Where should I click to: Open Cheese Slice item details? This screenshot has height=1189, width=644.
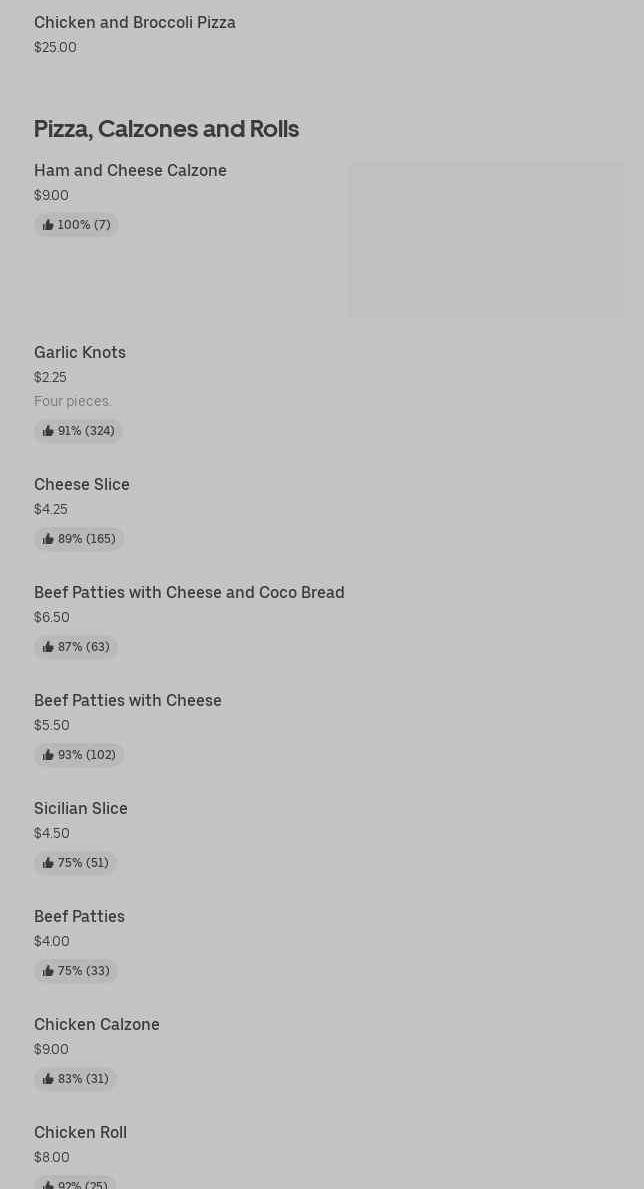pyautogui.click(x=82, y=485)
